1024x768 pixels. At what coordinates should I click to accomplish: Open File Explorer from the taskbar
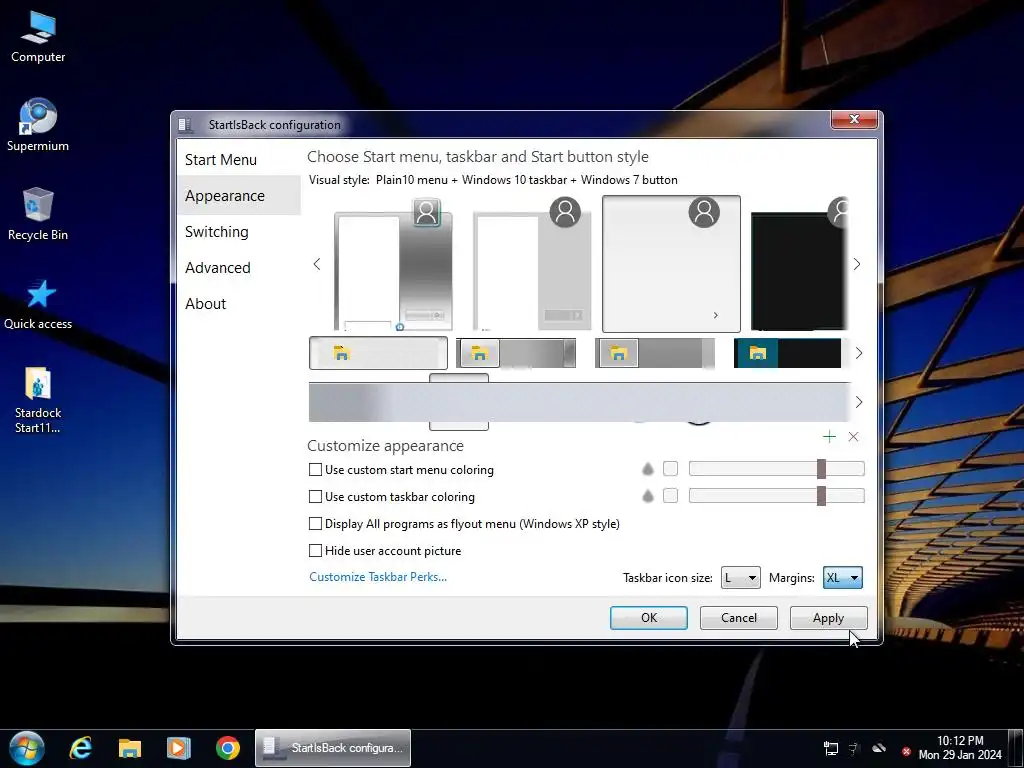point(130,748)
